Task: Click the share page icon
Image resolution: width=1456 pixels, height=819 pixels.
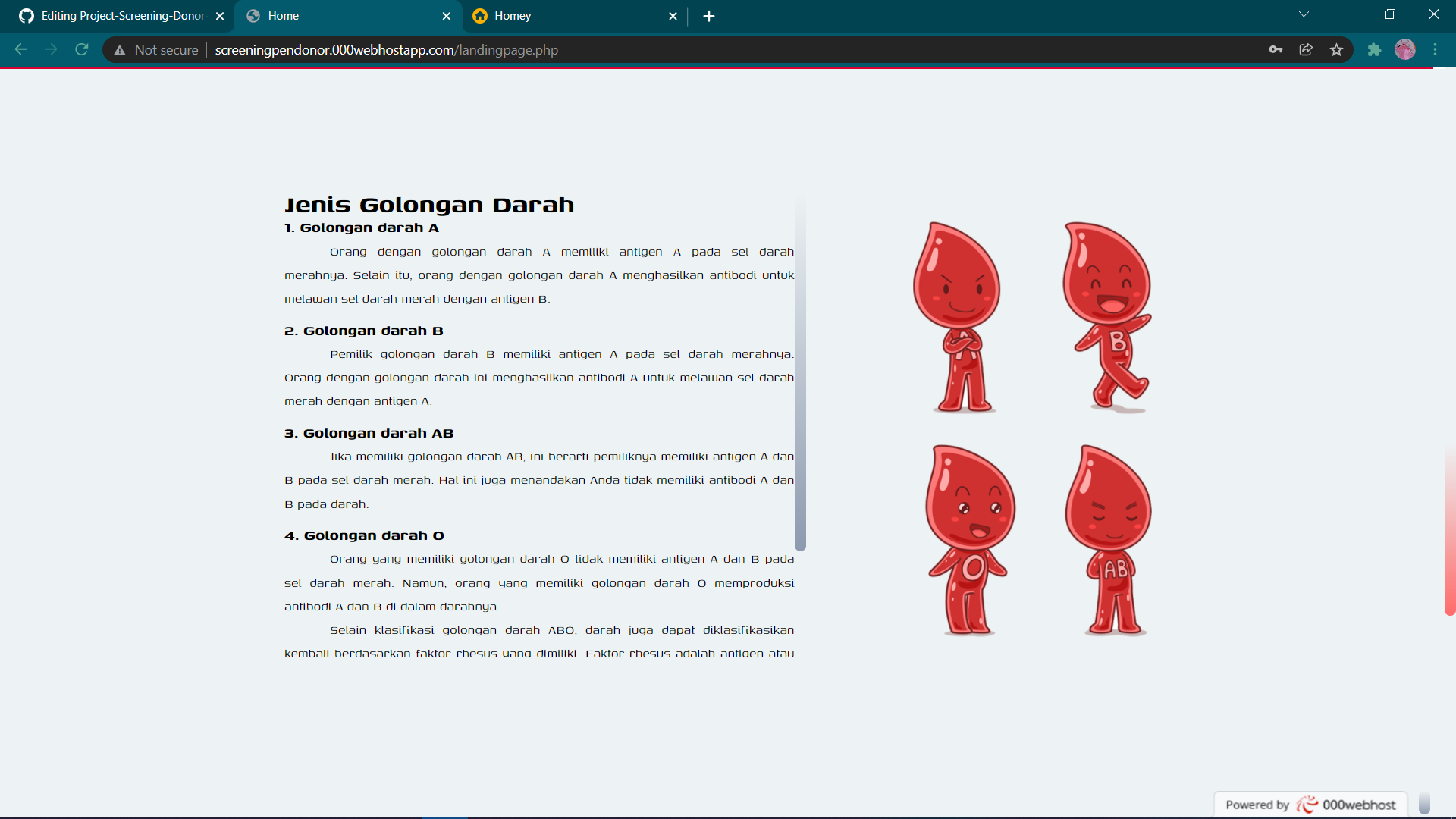Action: click(1307, 49)
